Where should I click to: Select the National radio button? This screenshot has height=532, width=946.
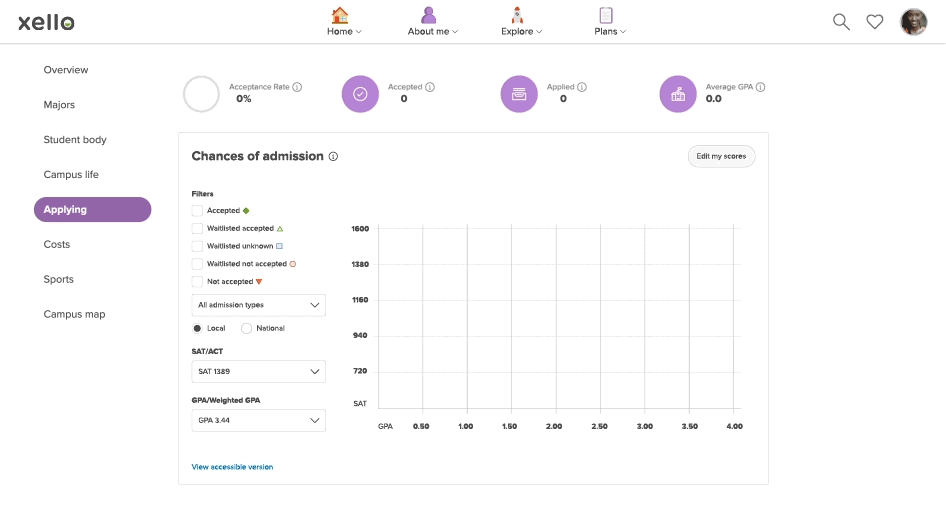coord(246,328)
